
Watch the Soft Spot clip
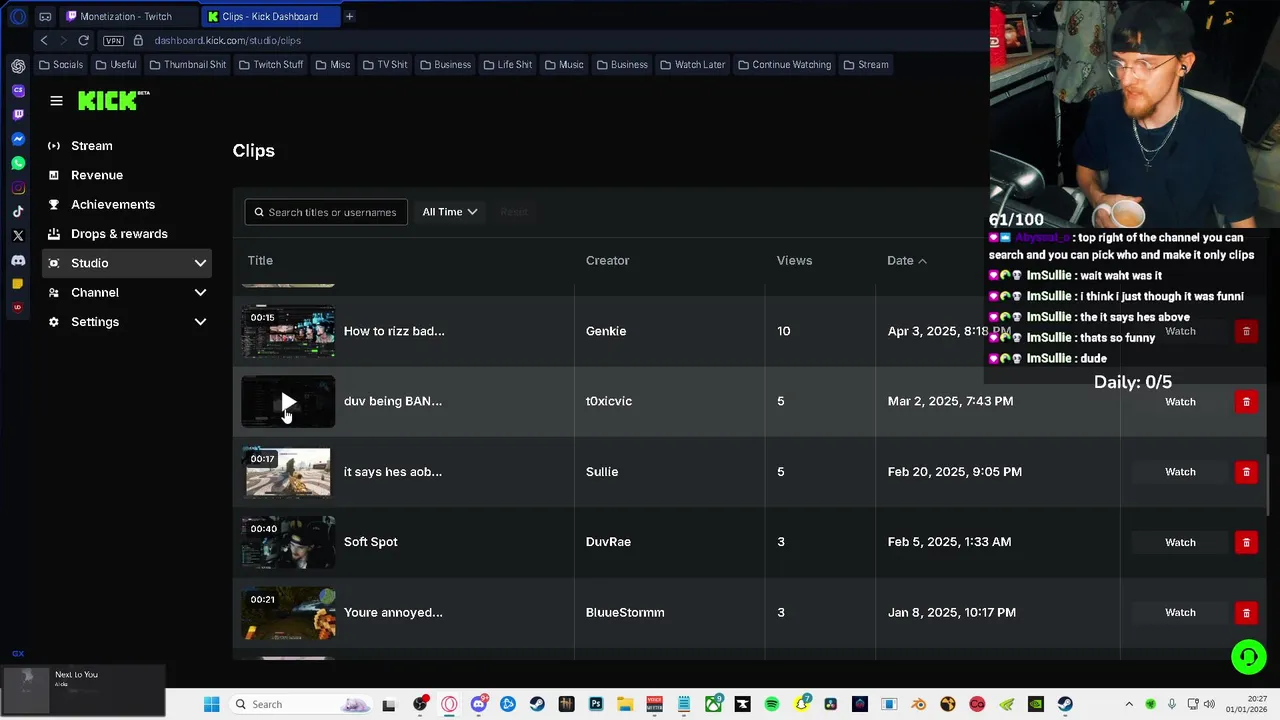click(x=1180, y=542)
